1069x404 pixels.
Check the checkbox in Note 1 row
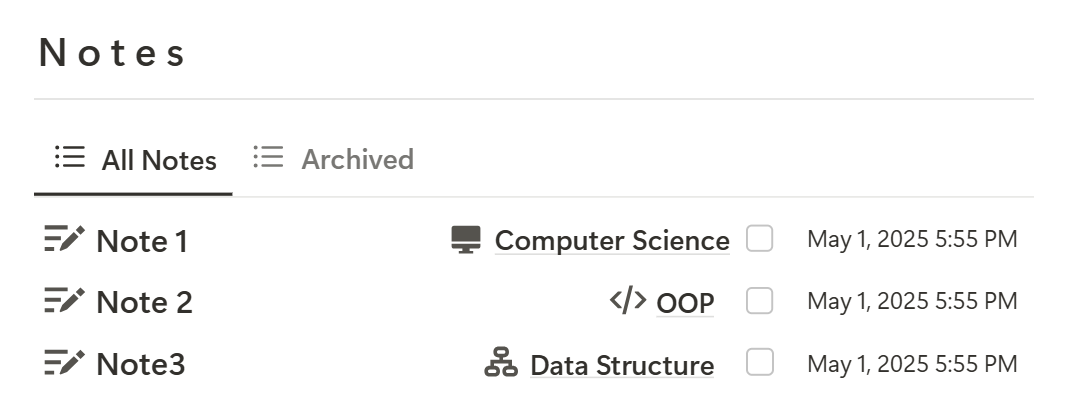759,239
